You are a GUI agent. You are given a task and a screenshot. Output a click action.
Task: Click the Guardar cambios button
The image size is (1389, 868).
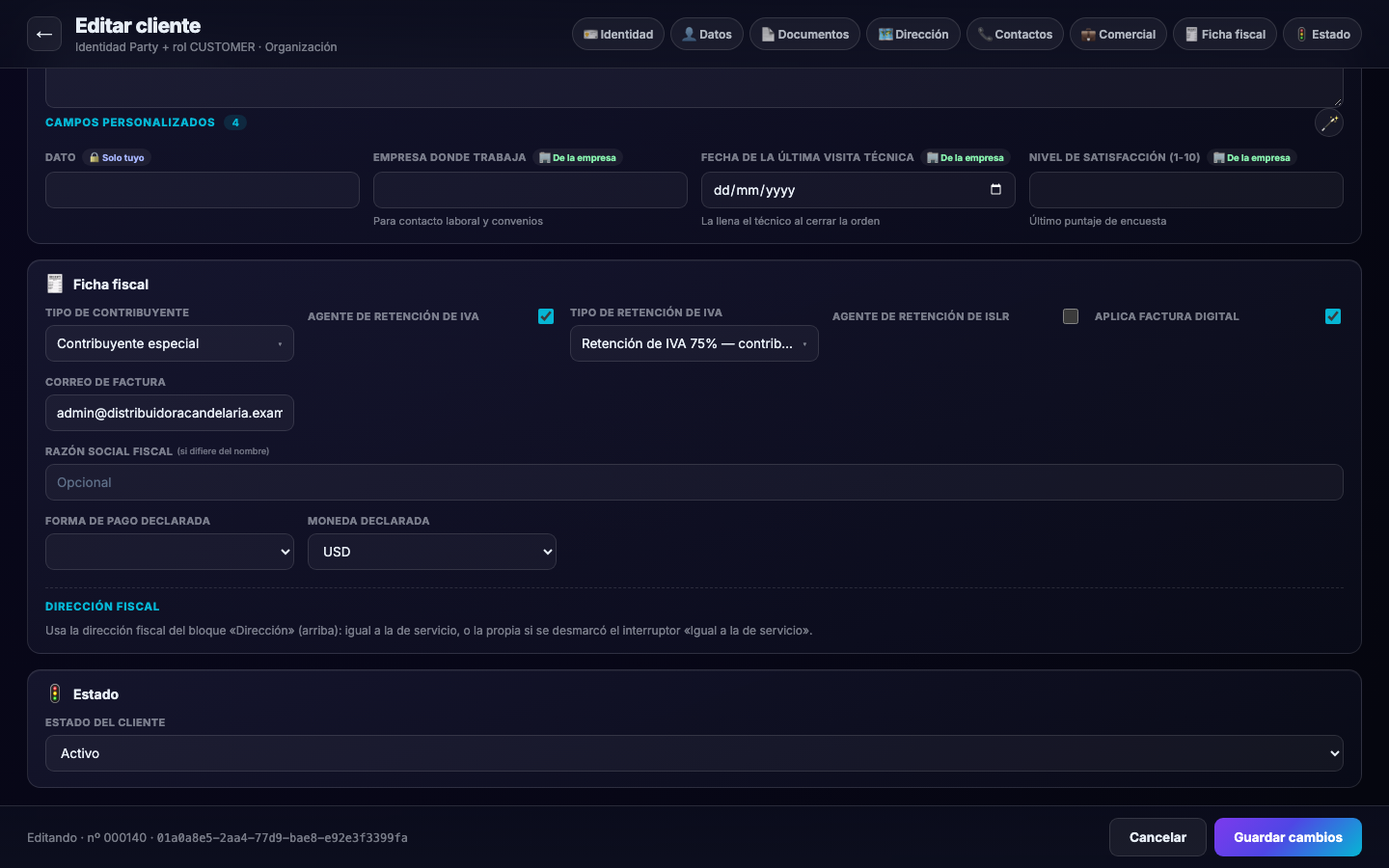click(1288, 837)
